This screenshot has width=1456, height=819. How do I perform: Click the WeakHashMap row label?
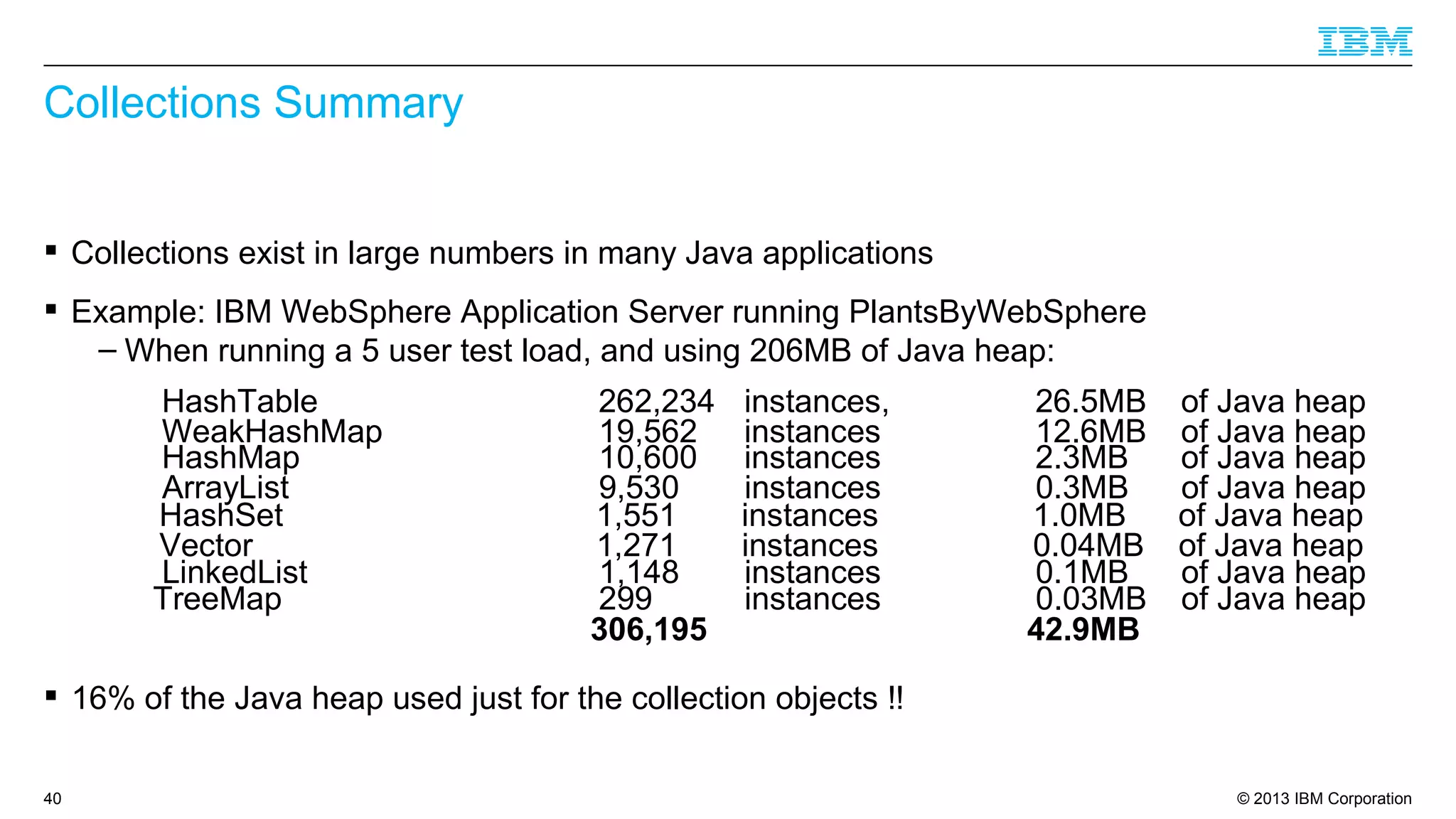tap(272, 432)
